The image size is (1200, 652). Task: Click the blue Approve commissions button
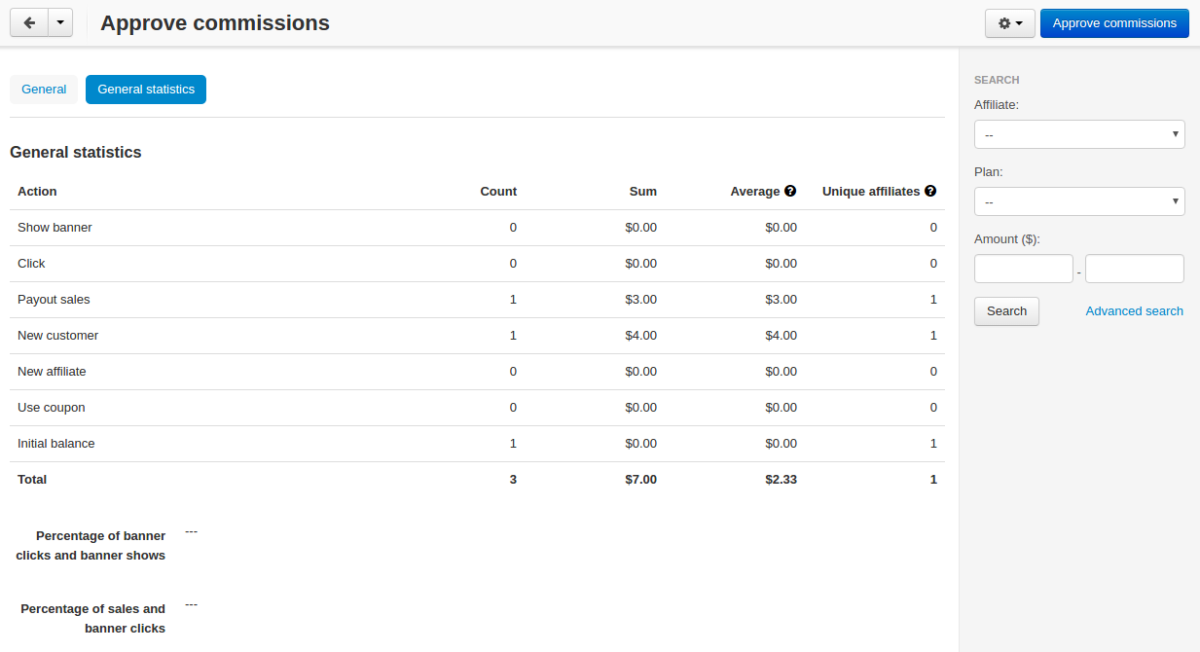point(1114,23)
